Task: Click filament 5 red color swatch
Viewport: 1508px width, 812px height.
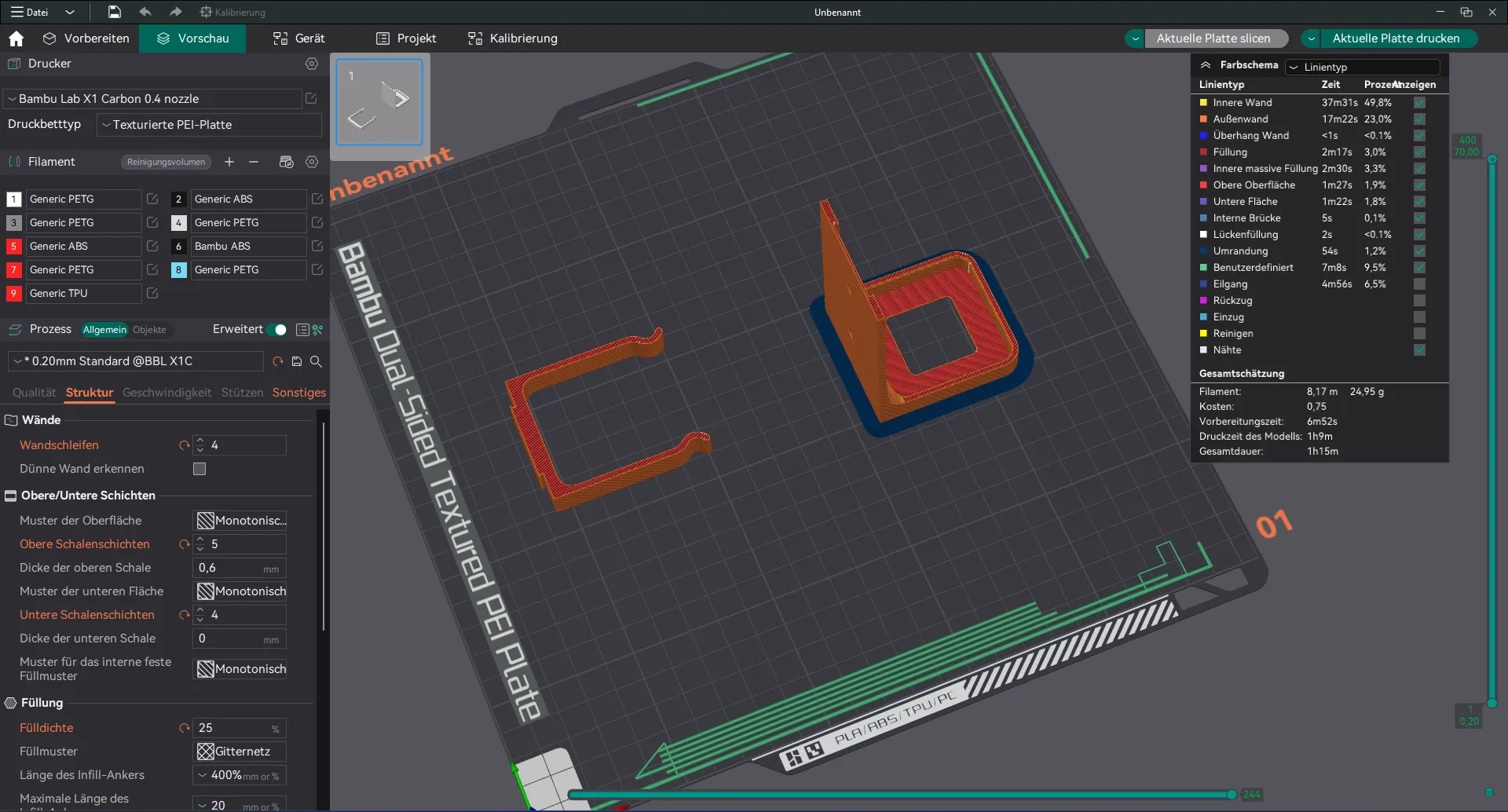Action: 13,247
